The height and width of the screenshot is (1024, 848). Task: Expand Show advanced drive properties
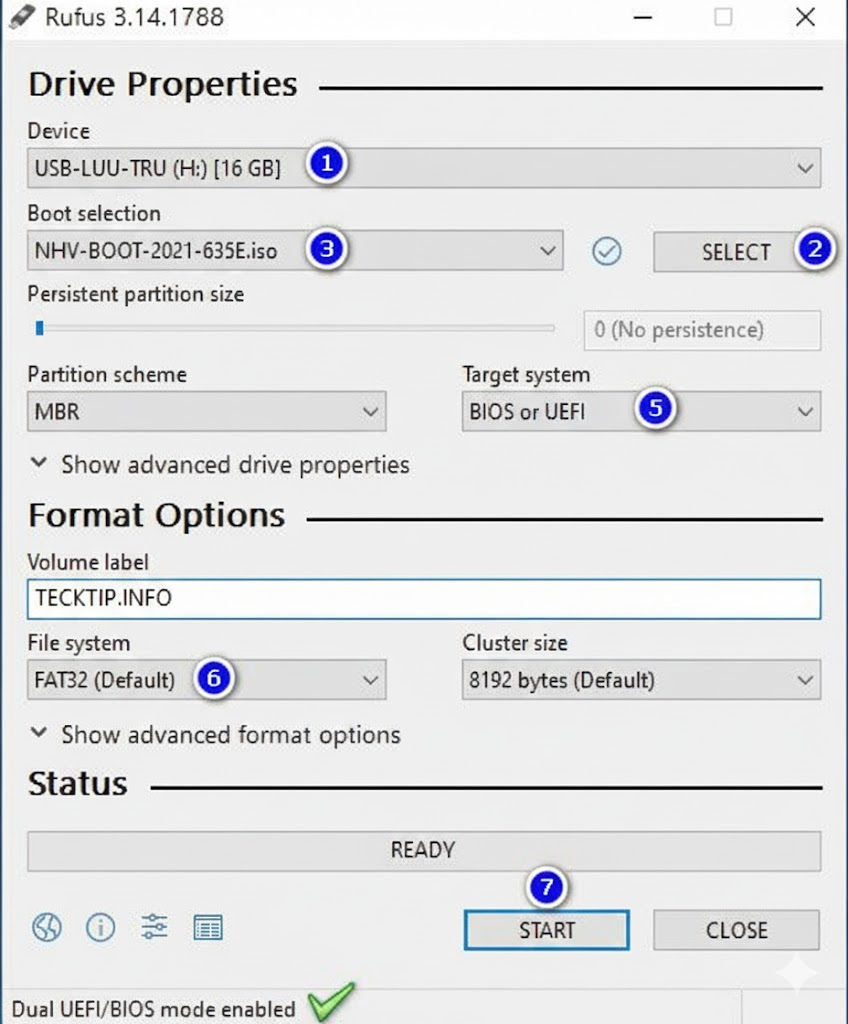click(220, 465)
